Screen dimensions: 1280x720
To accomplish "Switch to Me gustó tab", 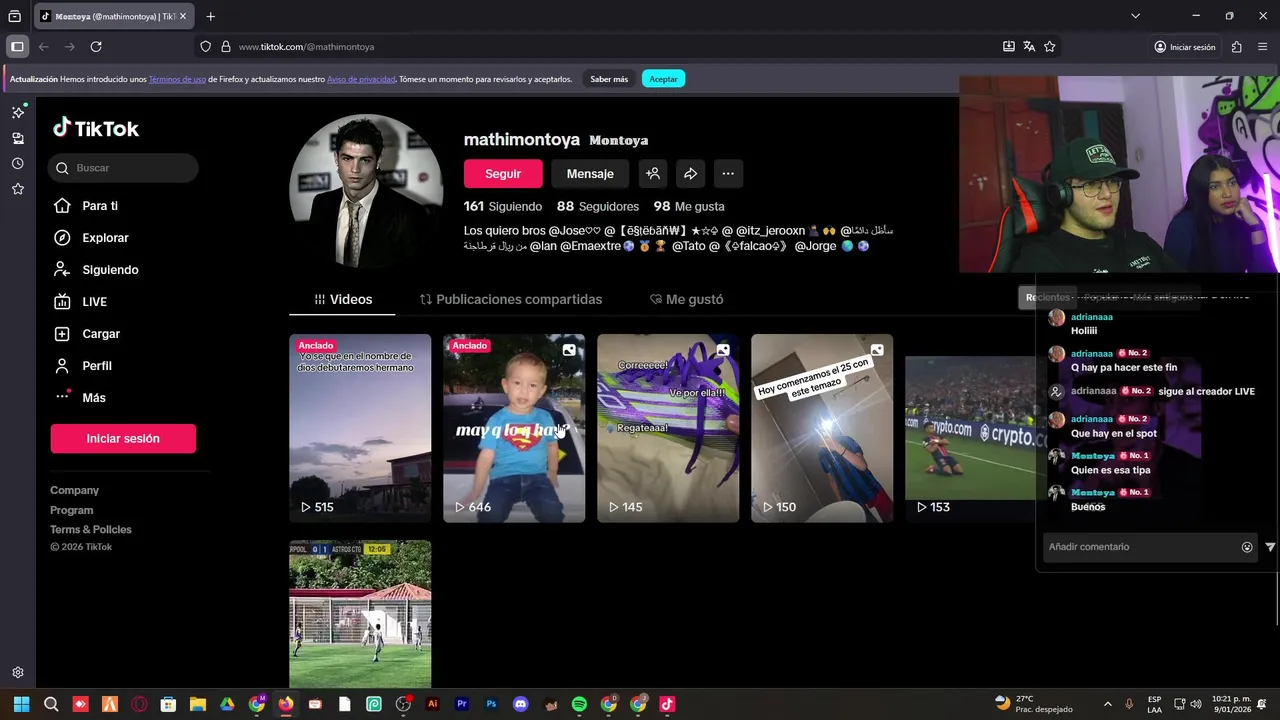I will click(686, 299).
